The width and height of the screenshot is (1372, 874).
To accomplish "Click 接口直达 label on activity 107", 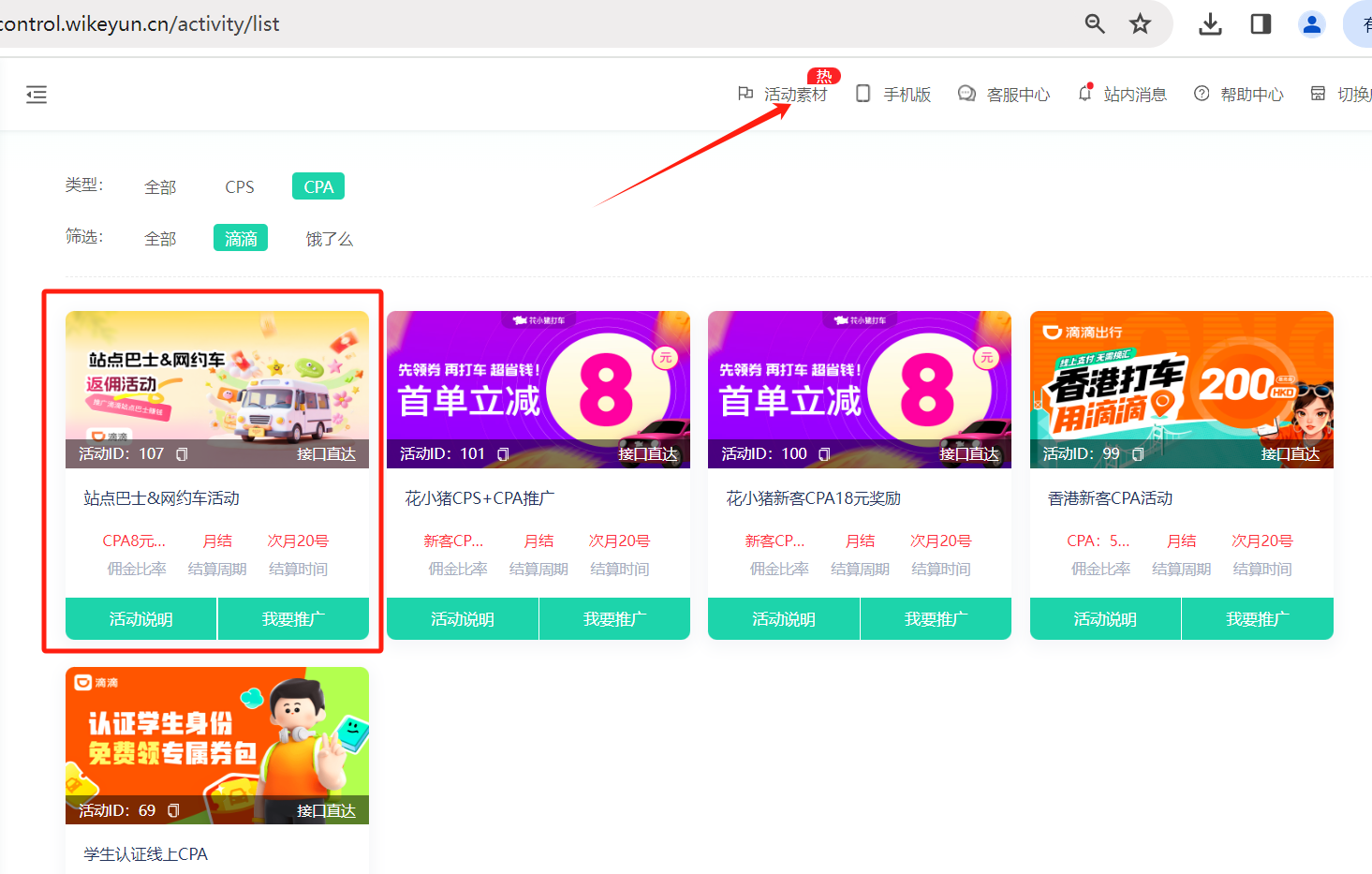I will pos(326,454).
